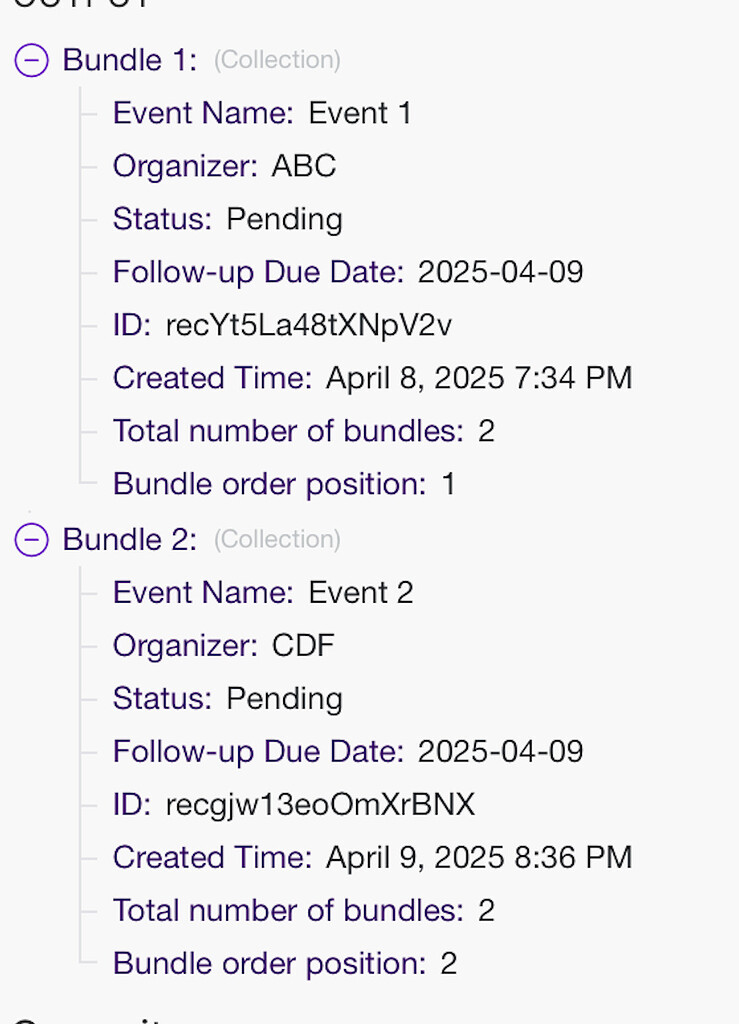Click the Collection label beside Bundle 1
The width and height of the screenshot is (739, 1024).
(x=278, y=60)
